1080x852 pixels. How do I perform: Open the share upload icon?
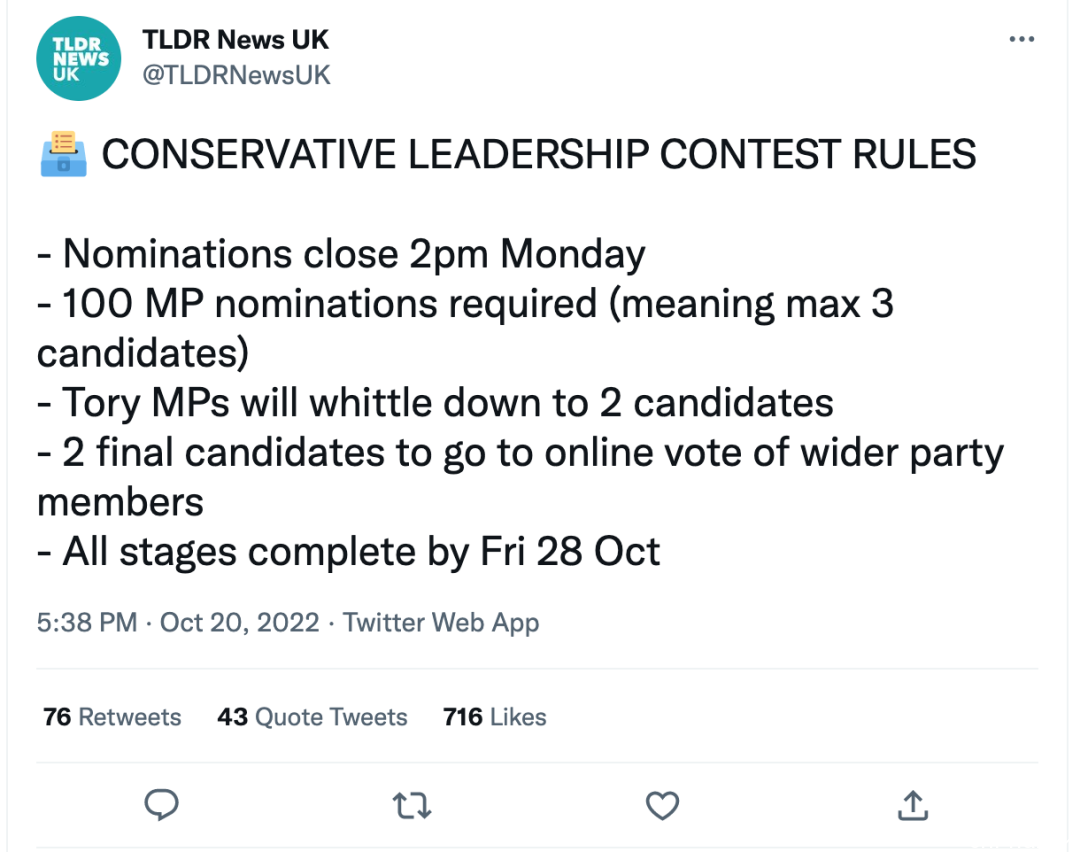pos(913,805)
